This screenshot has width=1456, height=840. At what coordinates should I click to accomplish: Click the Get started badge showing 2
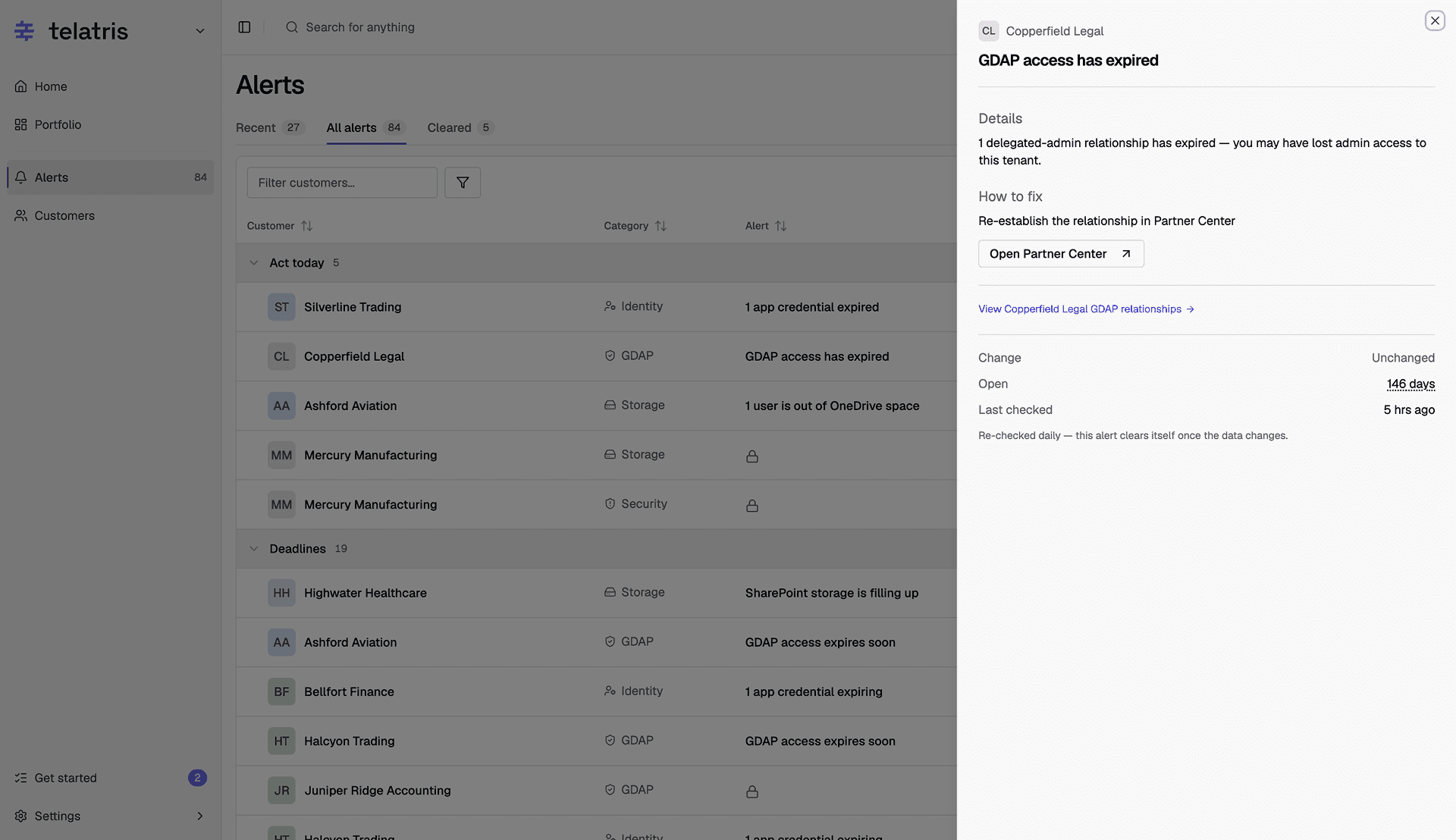pyautogui.click(x=197, y=778)
